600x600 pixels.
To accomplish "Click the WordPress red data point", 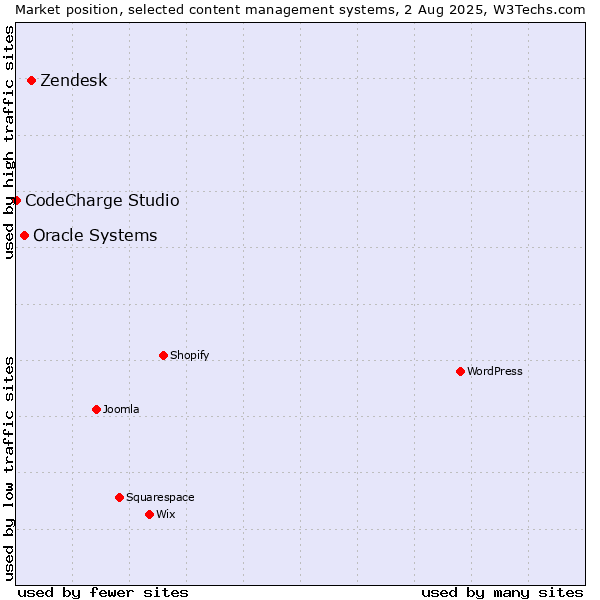I will [x=460, y=372].
